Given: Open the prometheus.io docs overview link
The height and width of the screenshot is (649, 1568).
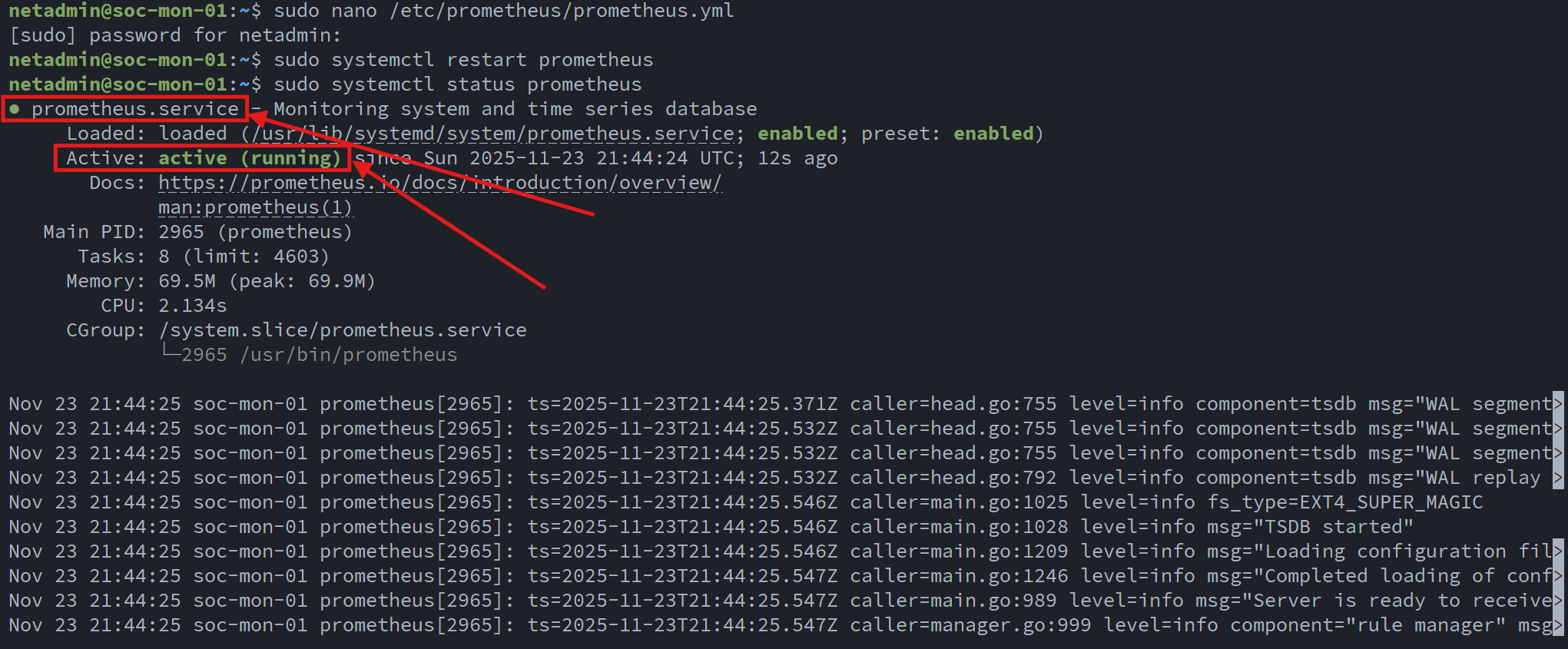Looking at the screenshot, I should [x=439, y=183].
